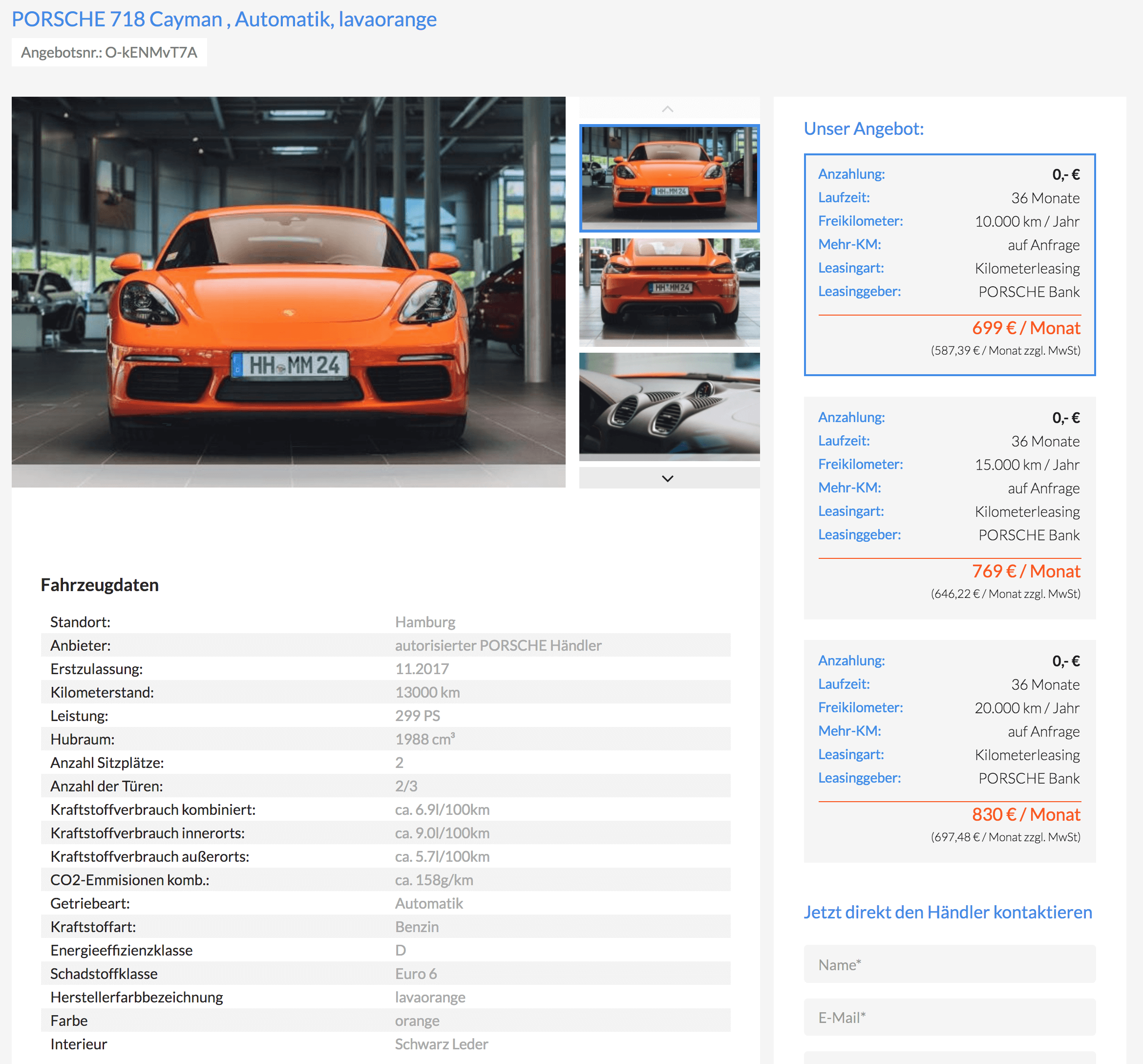Click the 'Euro 6' Schadstoffklasse value

click(x=416, y=974)
